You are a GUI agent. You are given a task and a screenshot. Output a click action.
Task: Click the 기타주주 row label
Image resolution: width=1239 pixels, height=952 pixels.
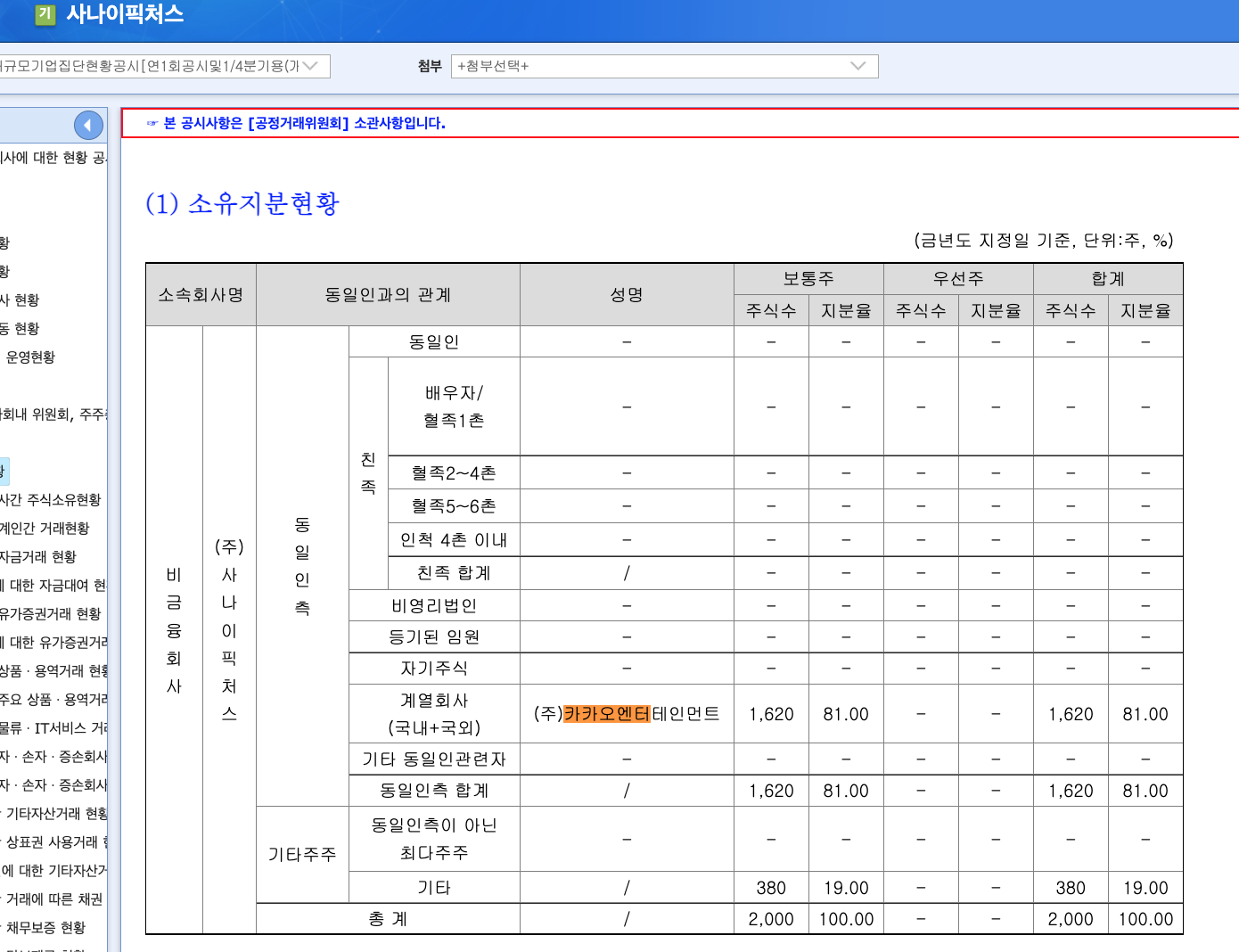pyautogui.click(x=302, y=855)
